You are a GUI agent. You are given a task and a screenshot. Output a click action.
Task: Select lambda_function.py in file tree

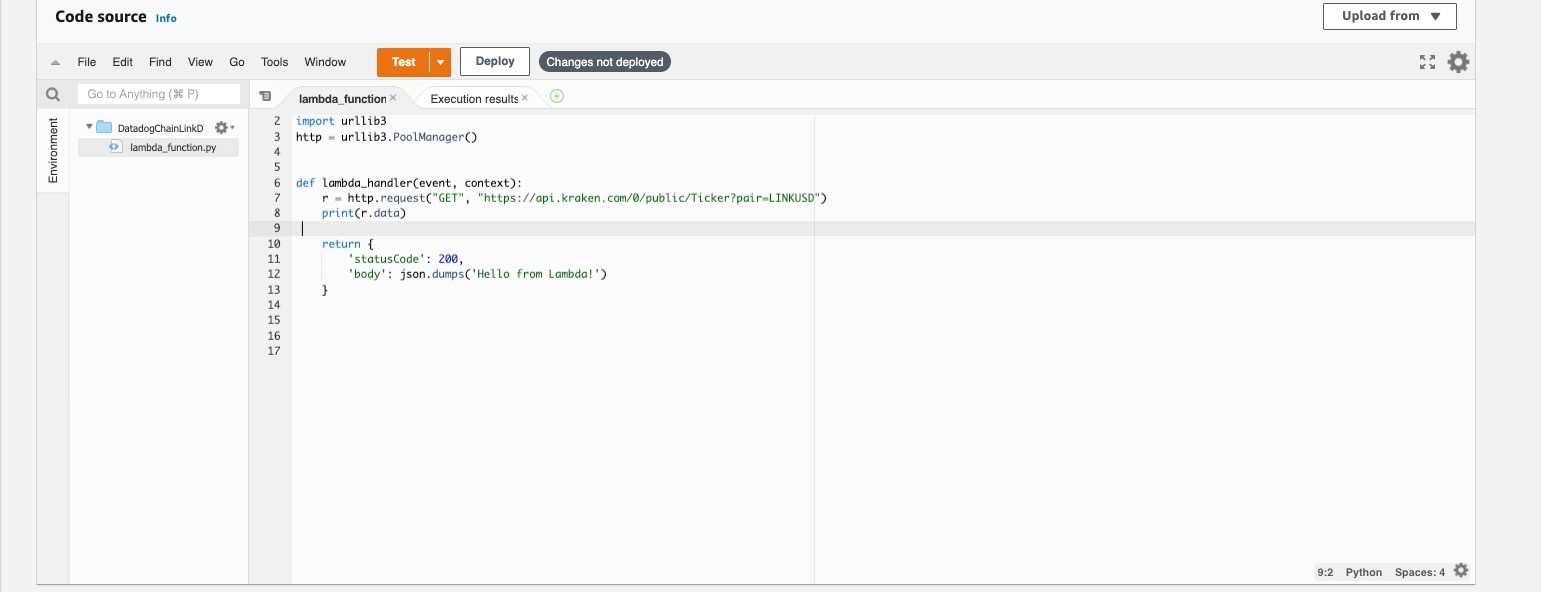172,147
